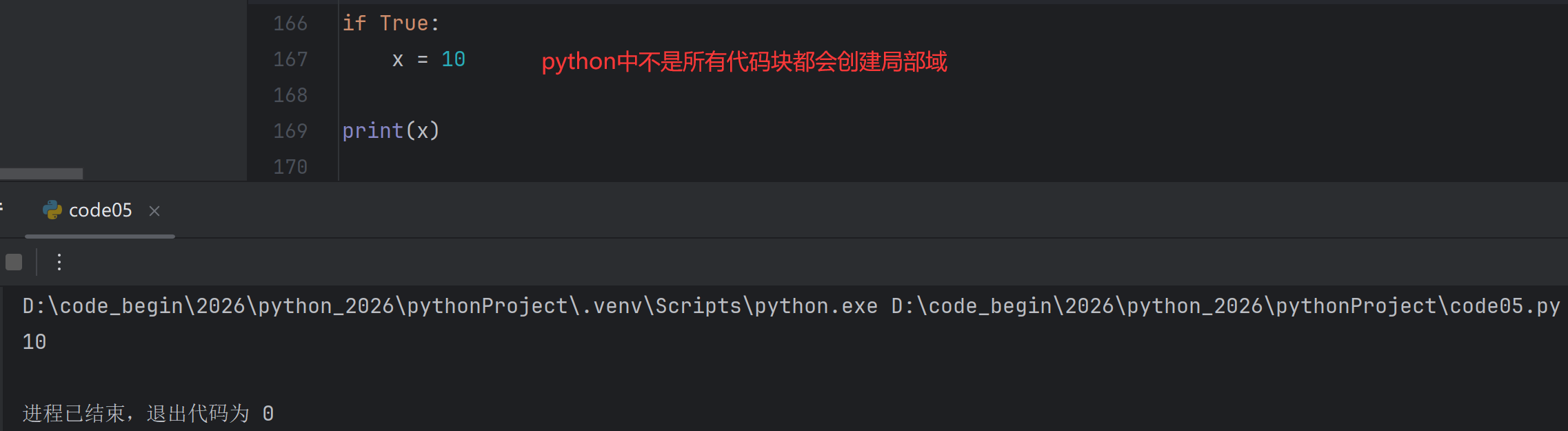
Task: Open the three-dot more options menu
Action: 59,262
